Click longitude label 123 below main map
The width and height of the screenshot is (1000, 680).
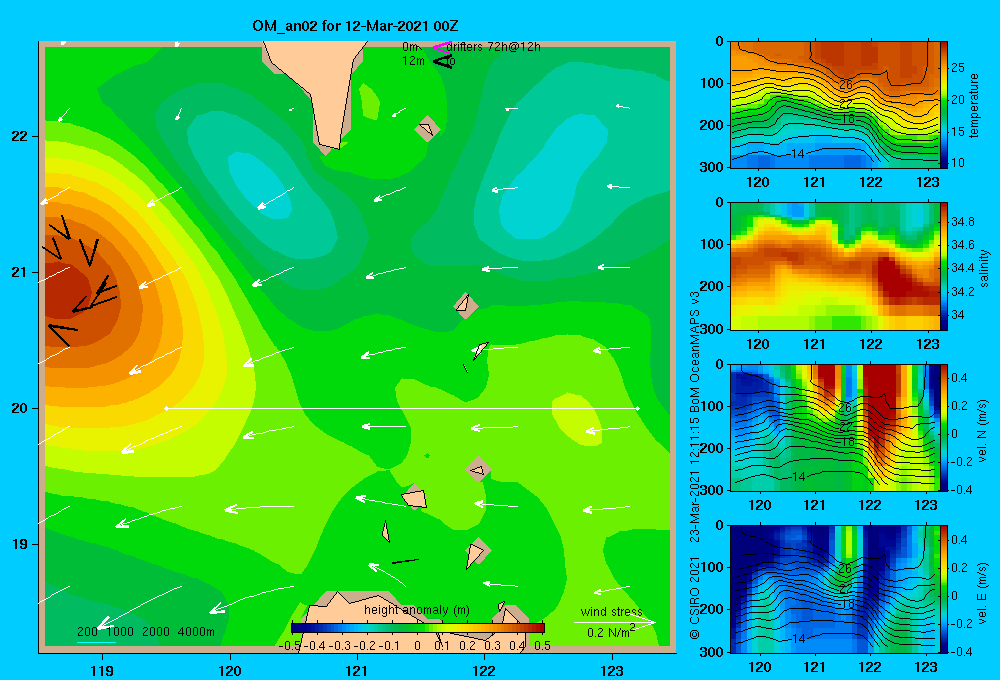612,671
